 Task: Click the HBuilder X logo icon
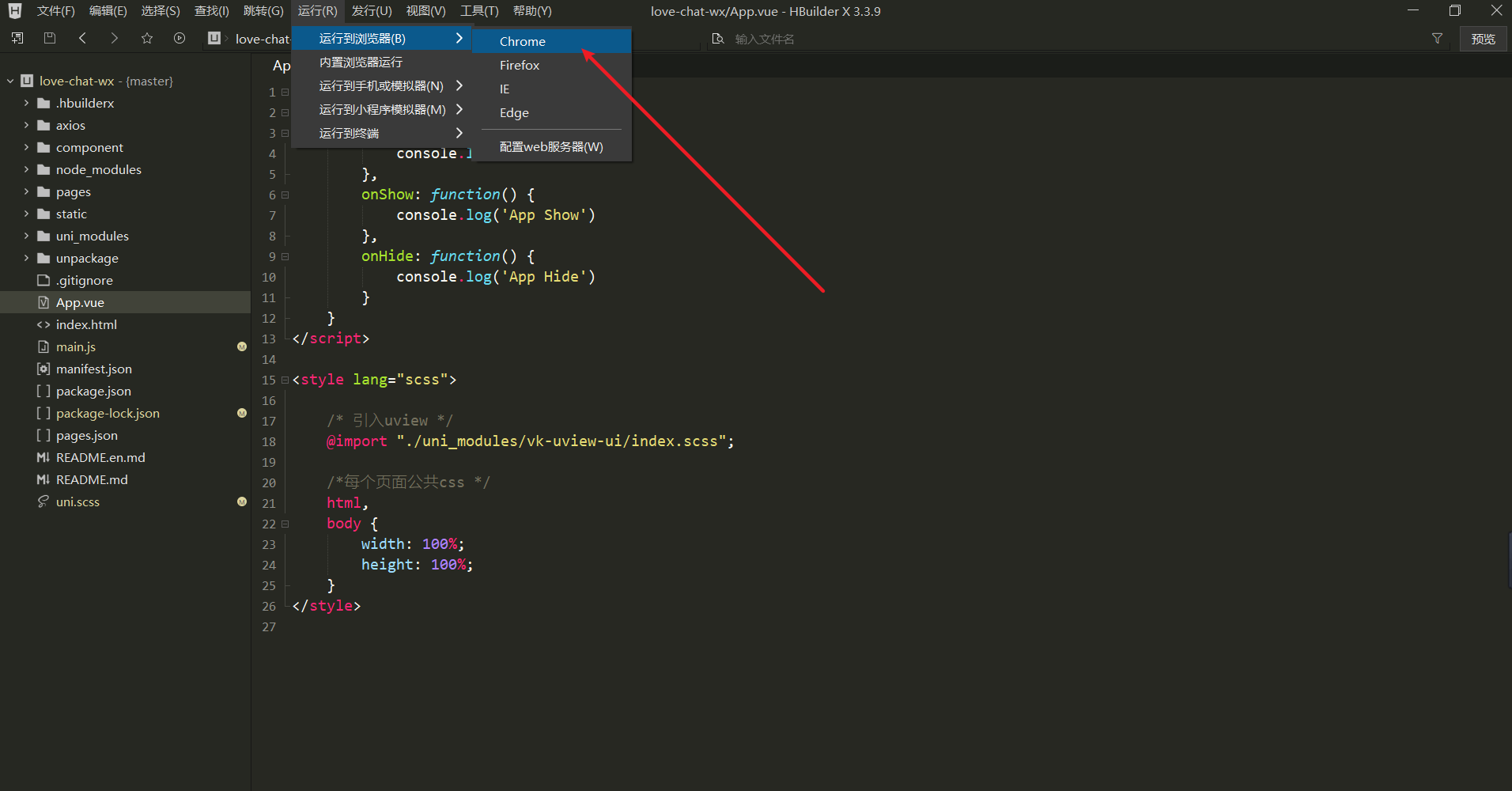15,11
